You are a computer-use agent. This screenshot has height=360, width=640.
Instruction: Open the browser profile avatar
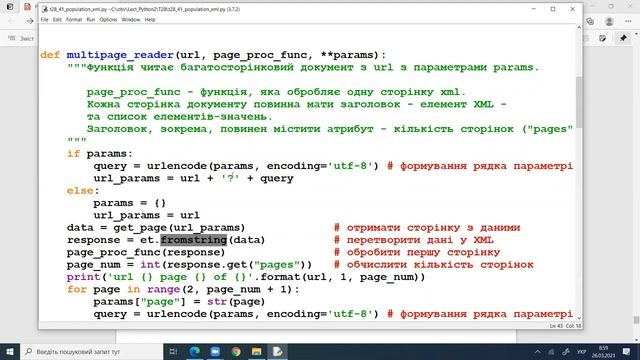[x=609, y=22]
